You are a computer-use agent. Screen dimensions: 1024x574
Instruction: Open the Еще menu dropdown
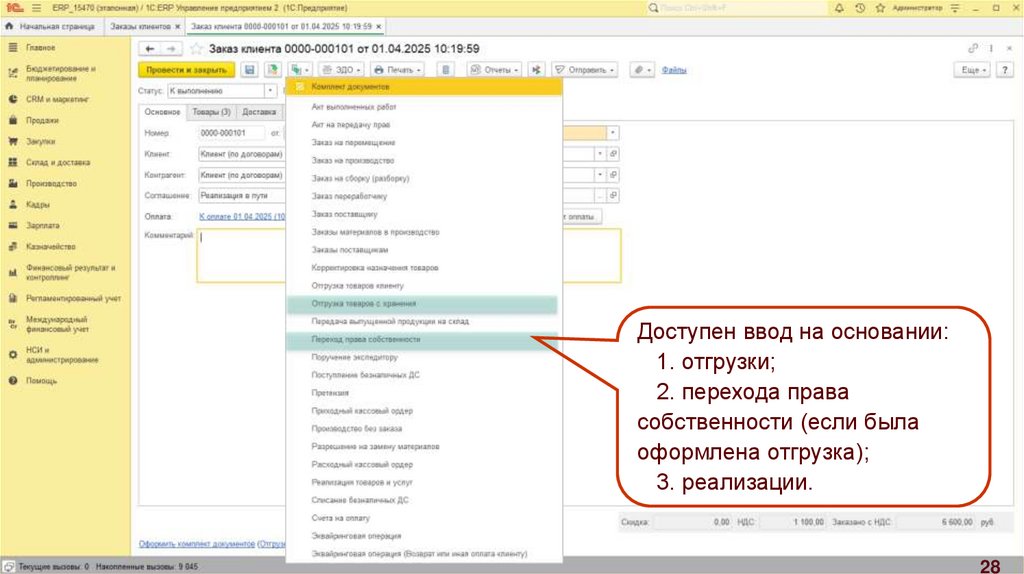click(974, 70)
